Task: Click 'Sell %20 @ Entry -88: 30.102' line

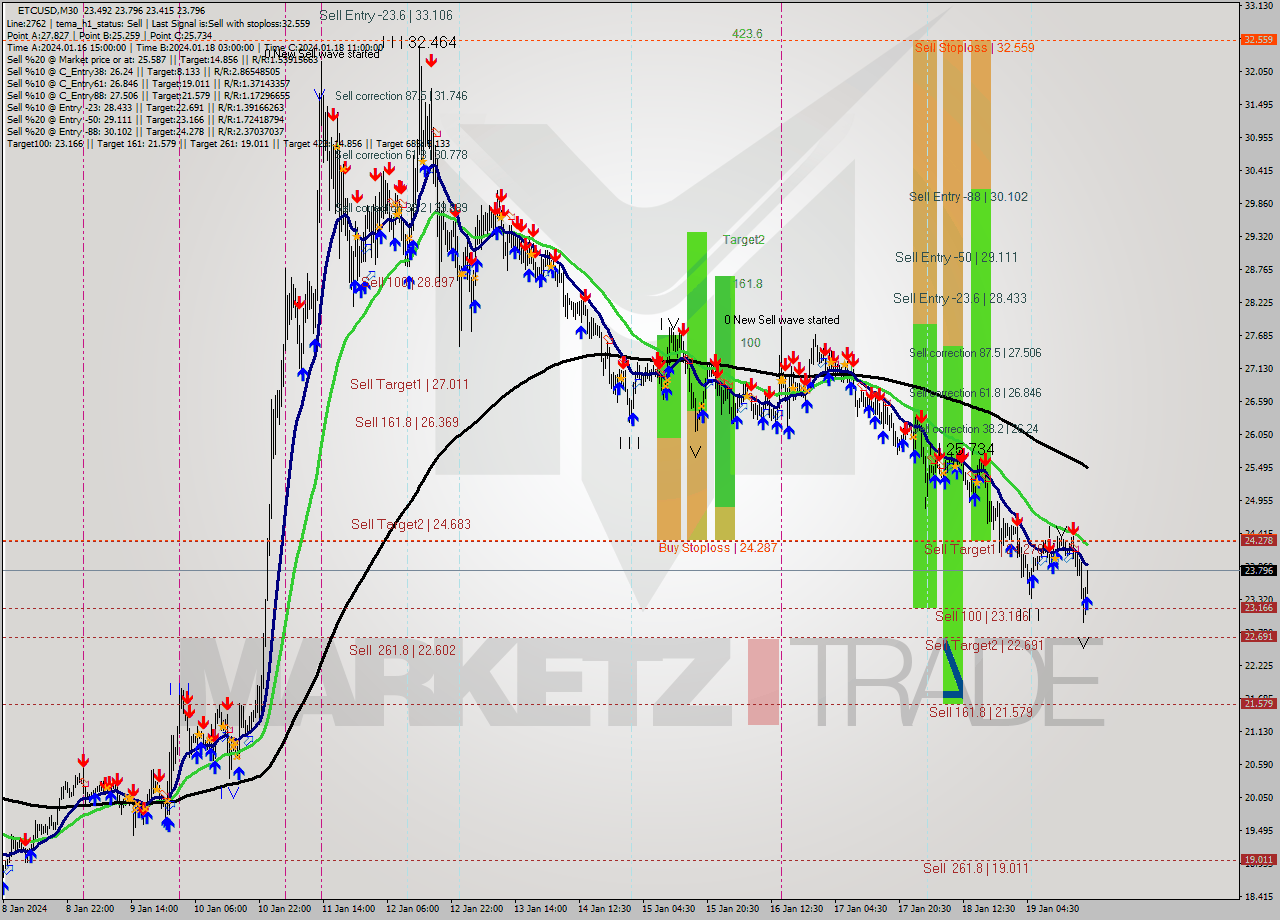Action: (146, 131)
